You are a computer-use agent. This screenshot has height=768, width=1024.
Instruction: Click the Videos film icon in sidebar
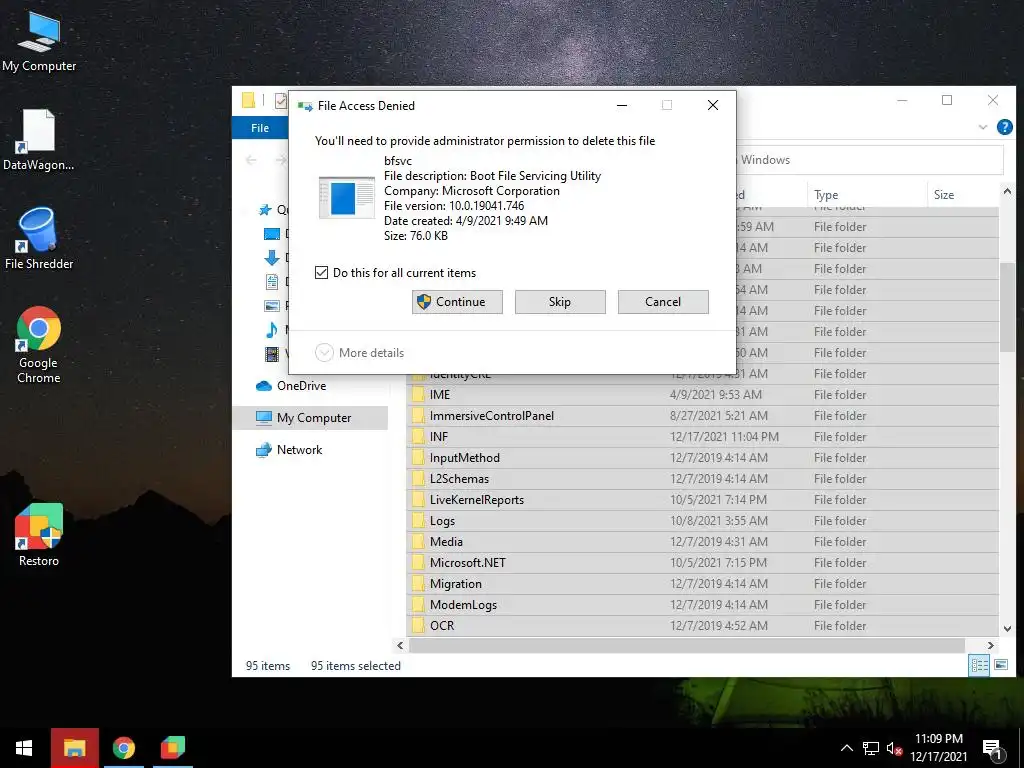[272, 354]
